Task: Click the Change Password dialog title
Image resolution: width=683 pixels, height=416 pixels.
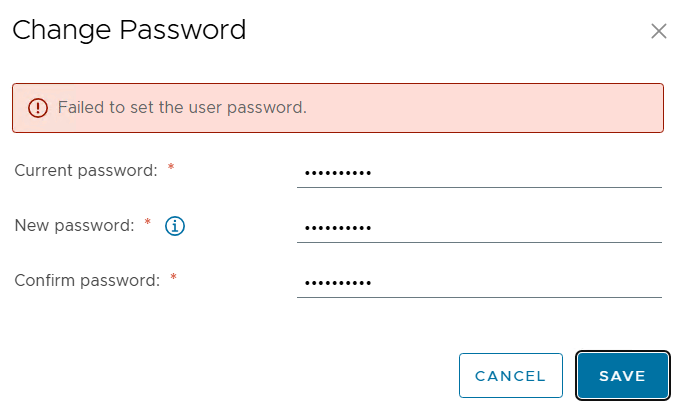Action: pyautogui.click(x=129, y=31)
